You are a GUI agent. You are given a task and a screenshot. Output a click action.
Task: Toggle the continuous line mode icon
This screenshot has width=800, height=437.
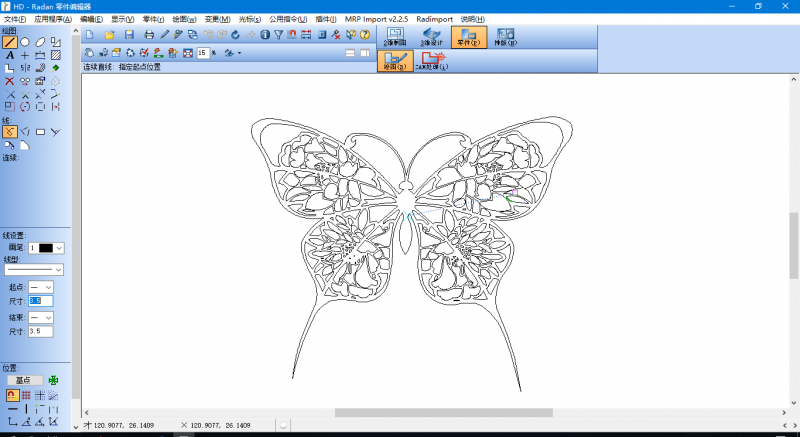click(x=10, y=131)
